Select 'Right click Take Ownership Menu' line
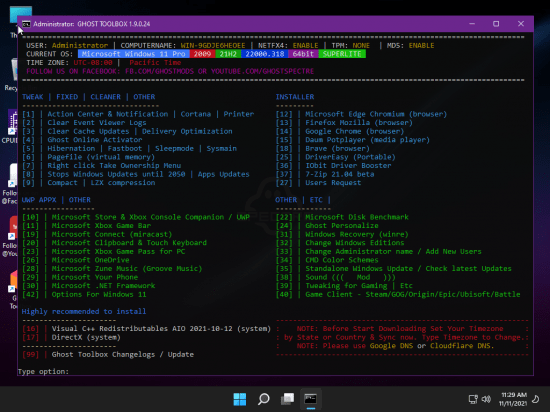The image size is (550, 412). (x=102, y=166)
